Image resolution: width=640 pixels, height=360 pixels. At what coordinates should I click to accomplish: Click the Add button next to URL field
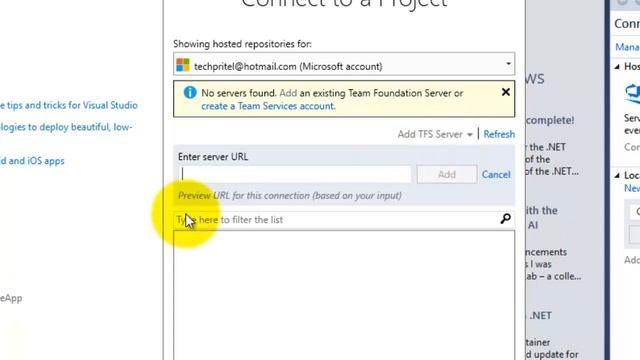point(447,174)
